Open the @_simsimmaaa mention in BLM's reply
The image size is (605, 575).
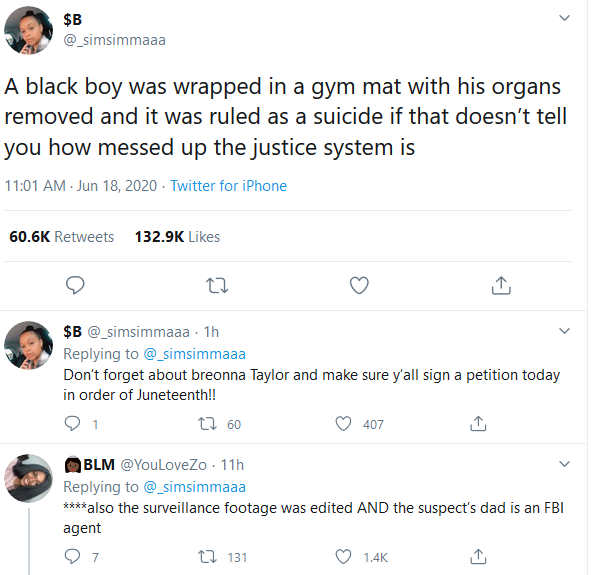point(194,487)
